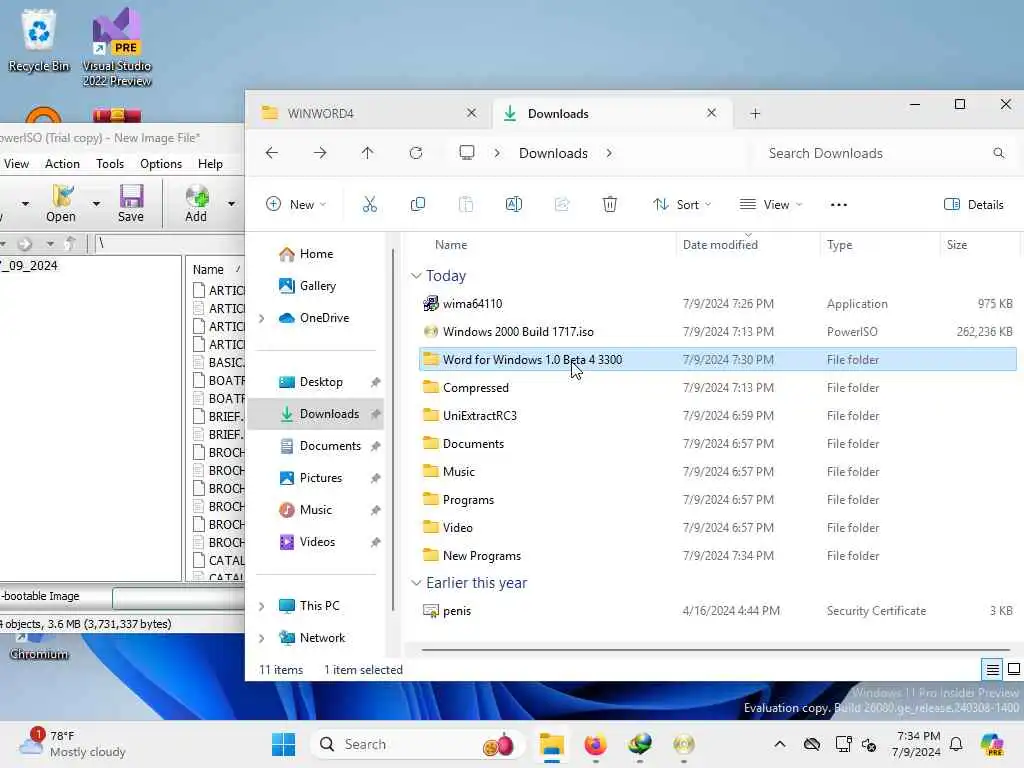Collapse the Today group

[416, 276]
